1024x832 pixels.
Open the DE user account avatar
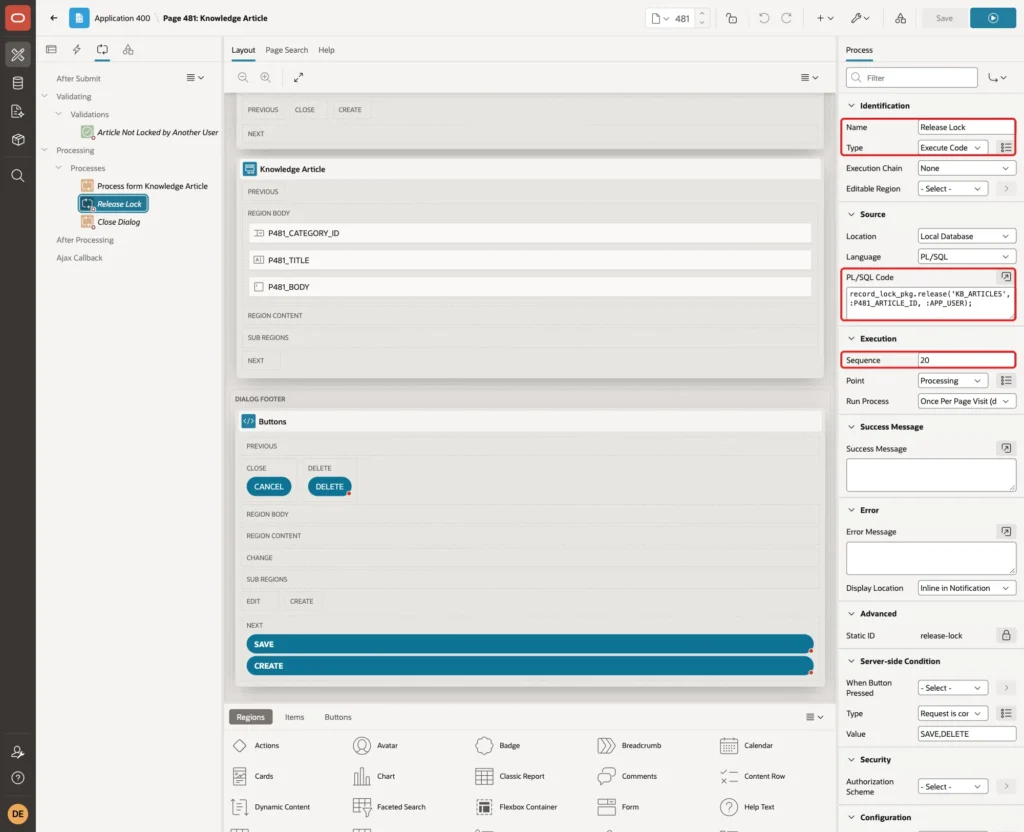pos(18,814)
